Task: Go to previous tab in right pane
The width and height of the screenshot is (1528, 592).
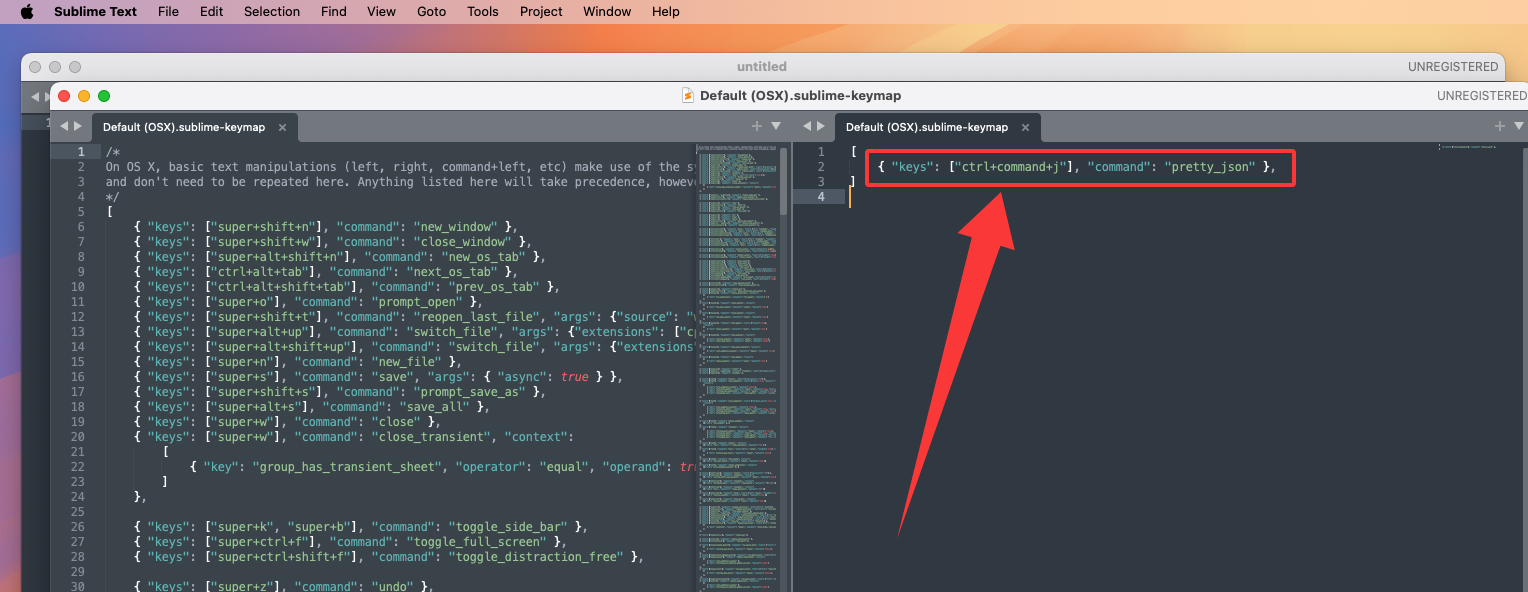Action: [807, 126]
